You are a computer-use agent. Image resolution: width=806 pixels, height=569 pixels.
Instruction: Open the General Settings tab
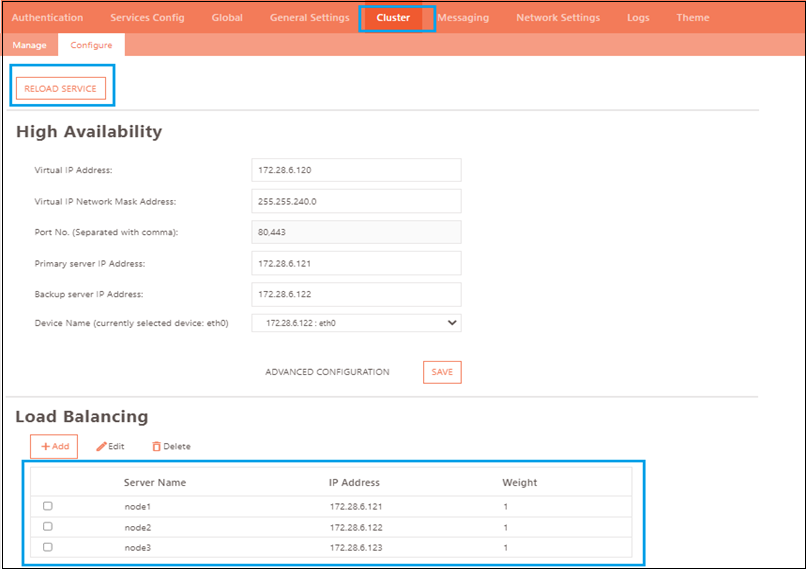(309, 17)
